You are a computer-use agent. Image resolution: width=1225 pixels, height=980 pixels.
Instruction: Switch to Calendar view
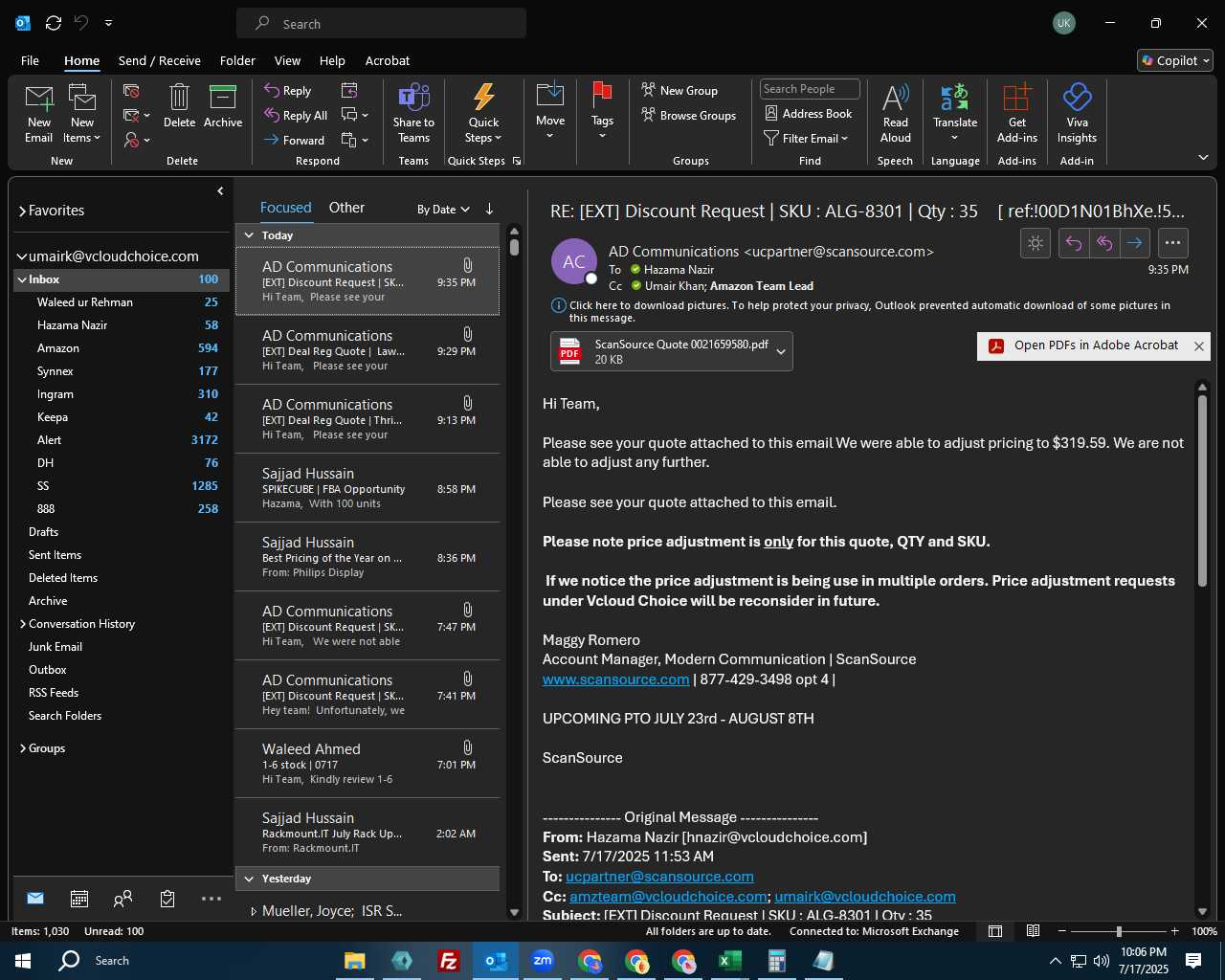pos(79,899)
